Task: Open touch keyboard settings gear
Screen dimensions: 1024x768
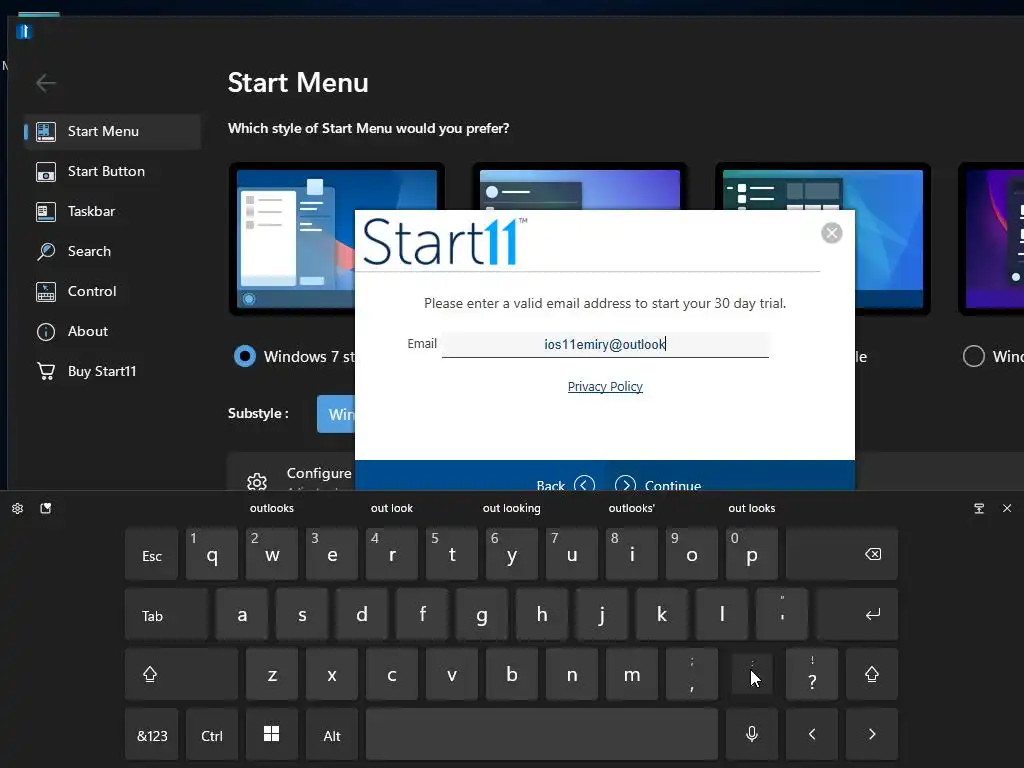Action: (x=18, y=508)
